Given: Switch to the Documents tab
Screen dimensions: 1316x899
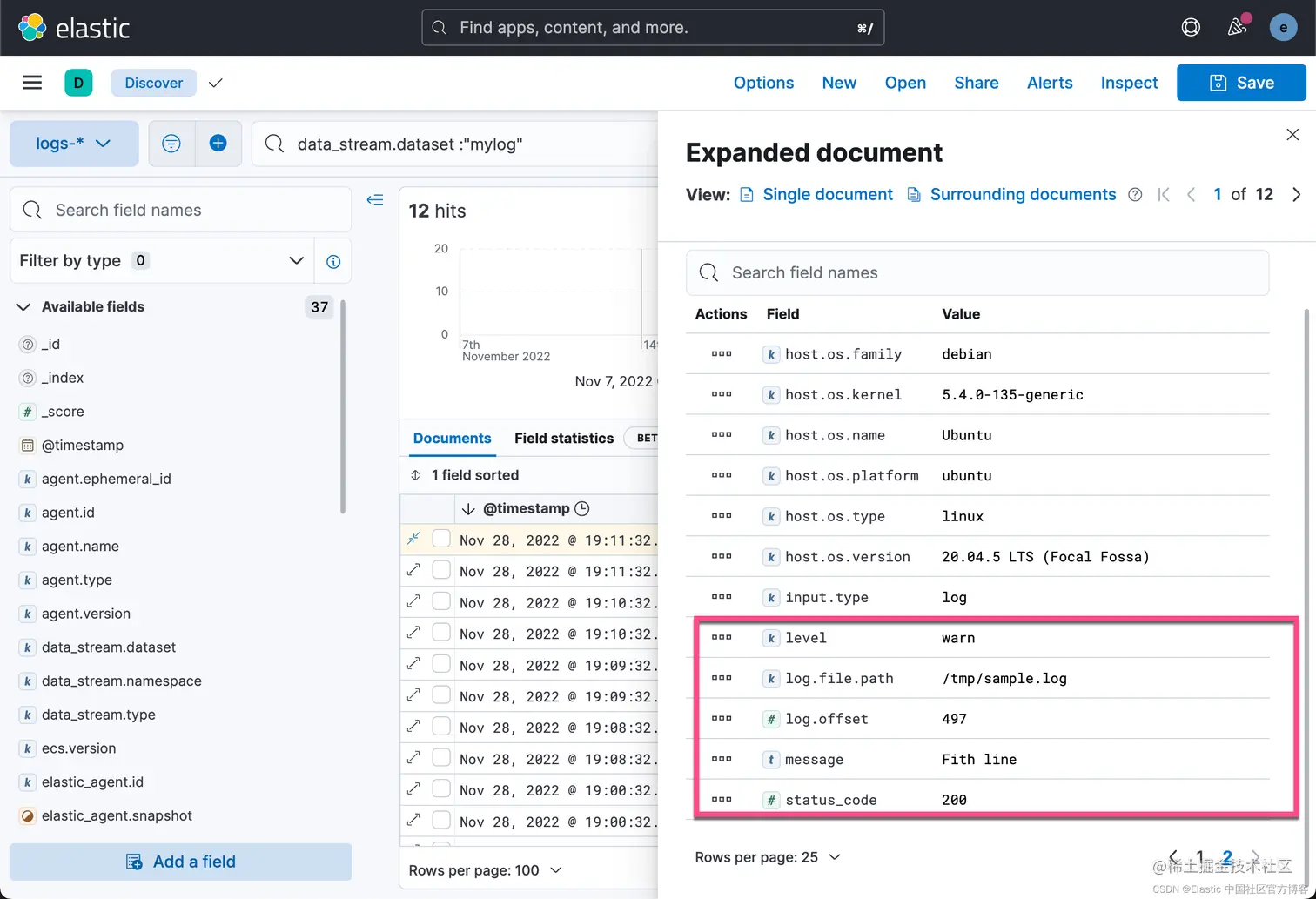Looking at the screenshot, I should (x=452, y=438).
